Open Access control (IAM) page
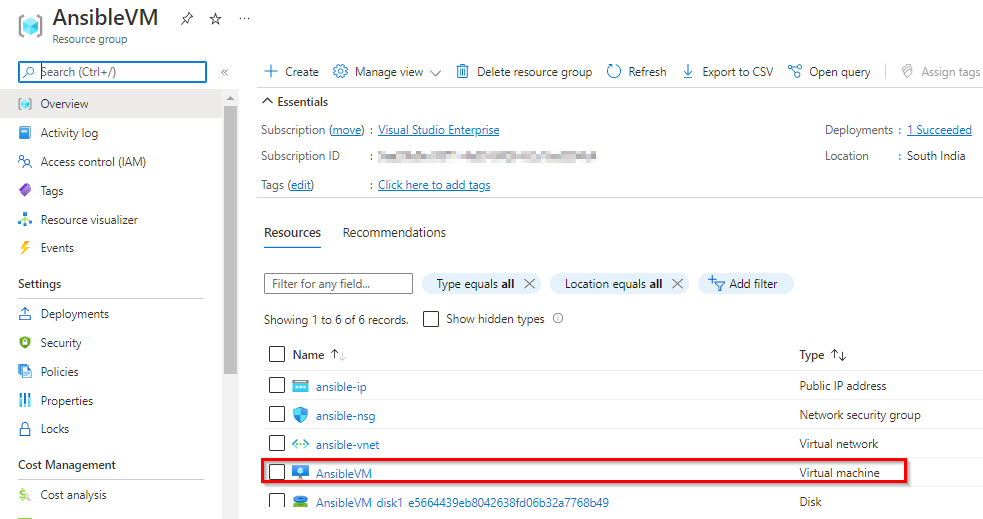The image size is (983, 519). [x=93, y=162]
